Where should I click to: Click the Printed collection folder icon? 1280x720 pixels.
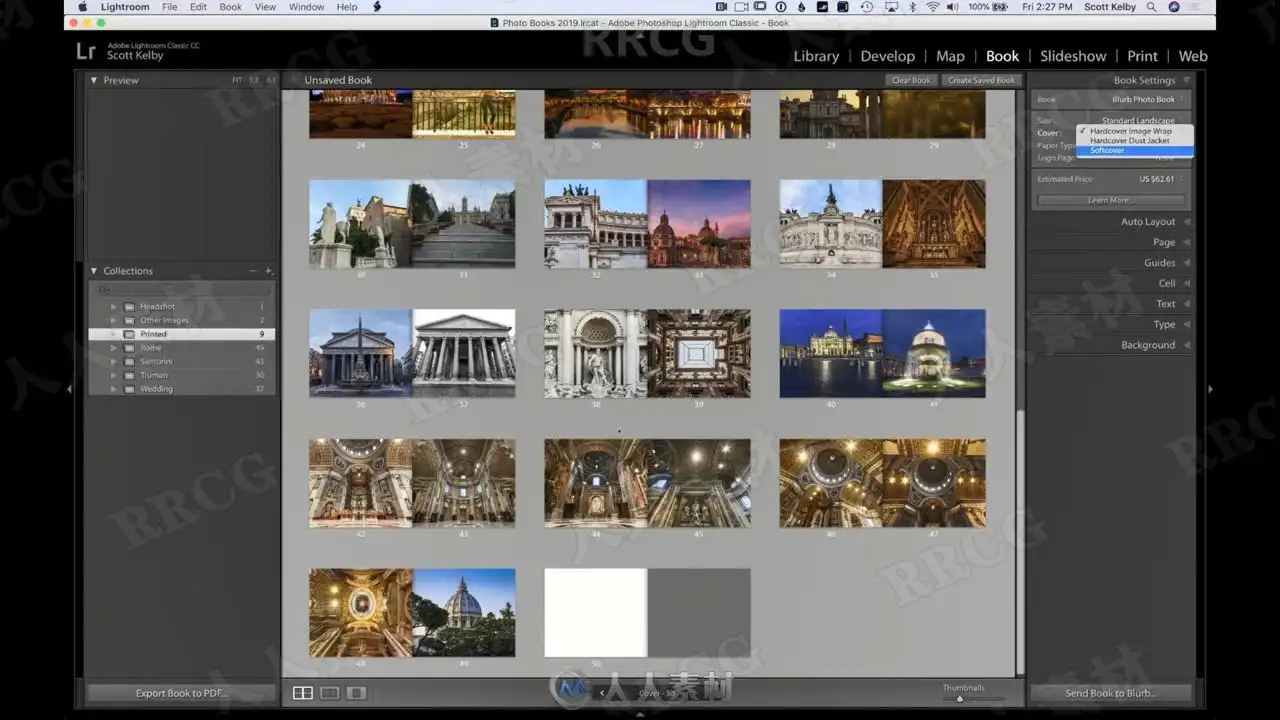[x=130, y=334]
